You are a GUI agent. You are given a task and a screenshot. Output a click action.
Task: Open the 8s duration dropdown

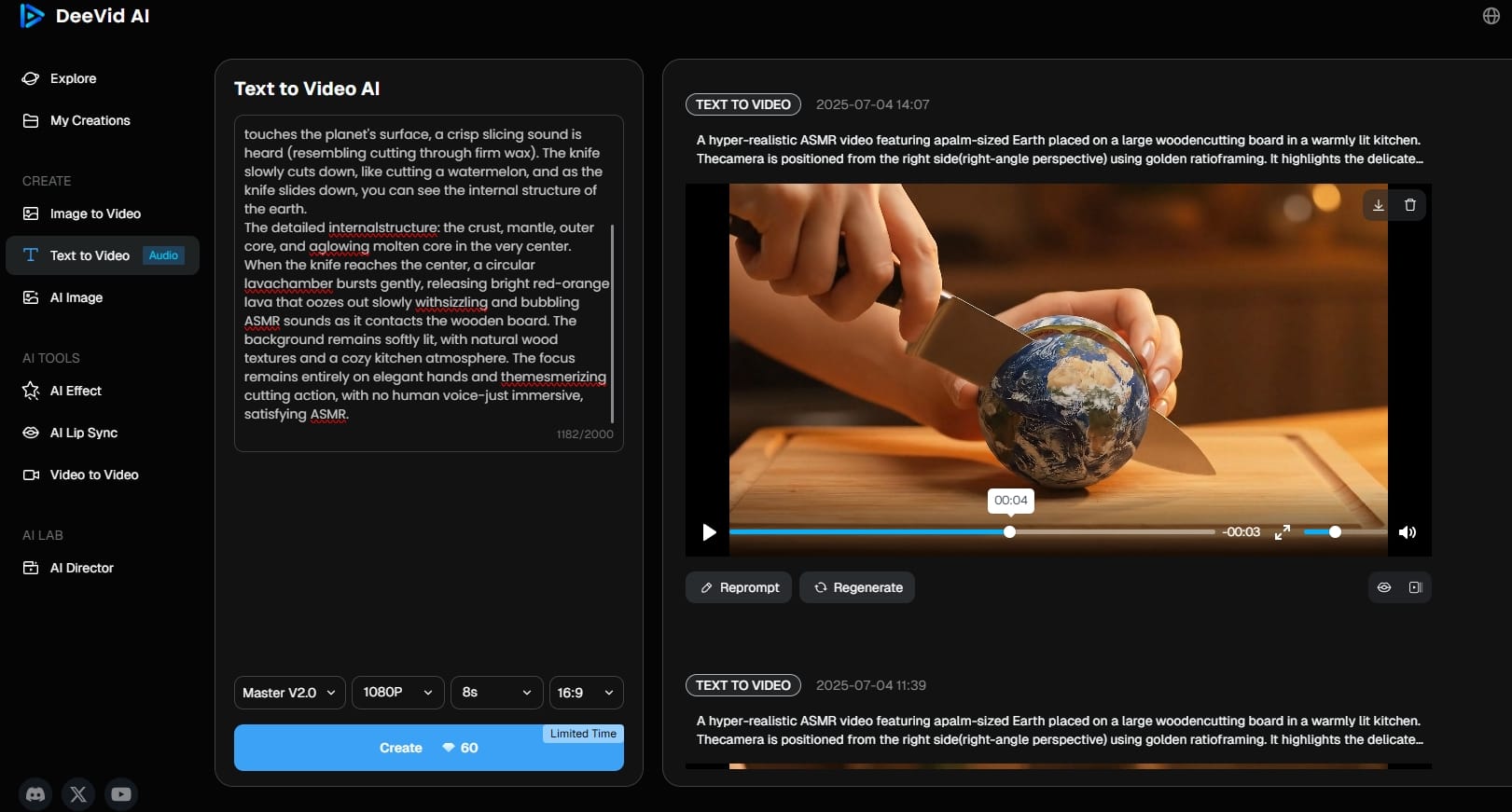click(x=497, y=693)
